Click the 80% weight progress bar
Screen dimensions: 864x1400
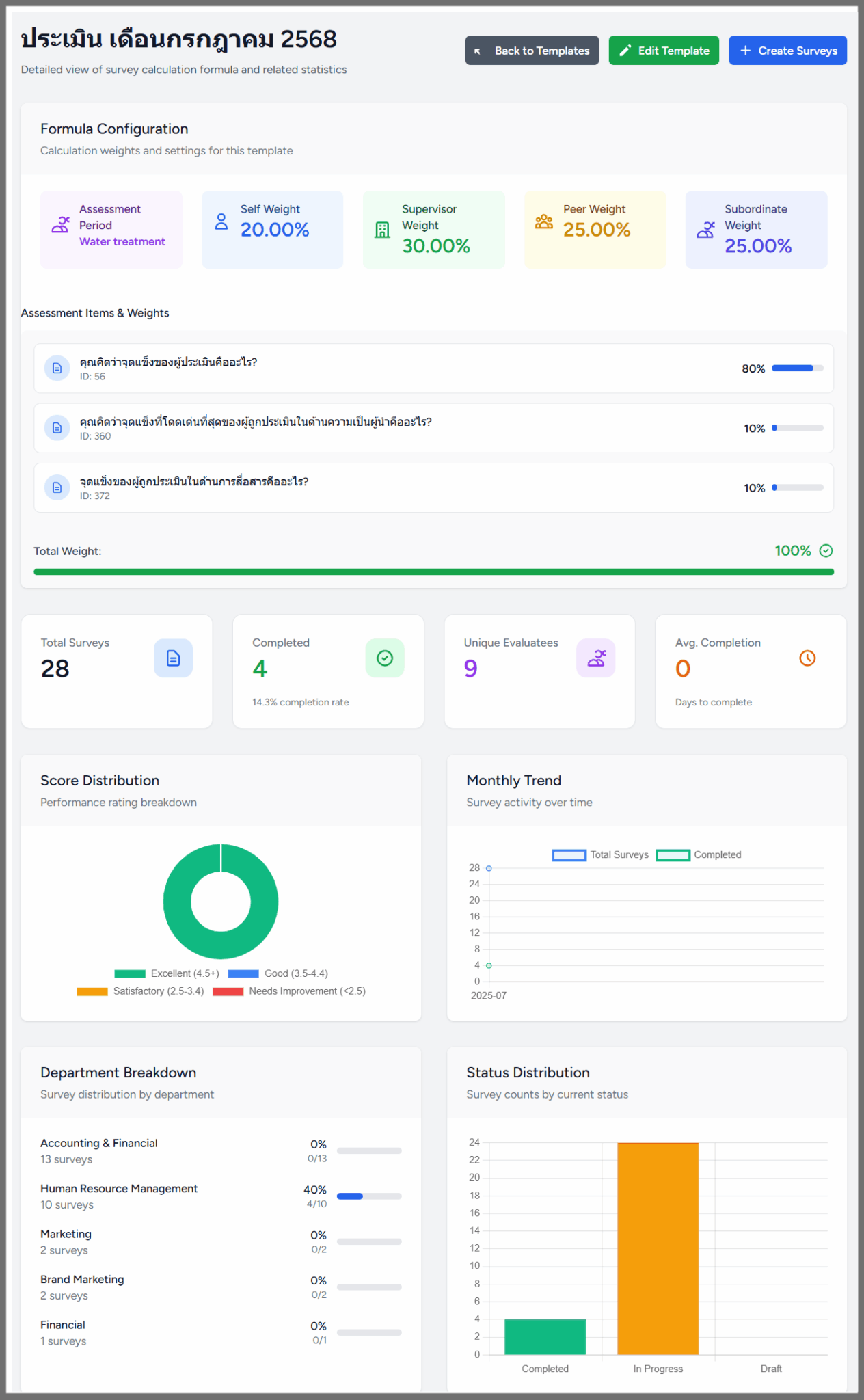tap(797, 368)
